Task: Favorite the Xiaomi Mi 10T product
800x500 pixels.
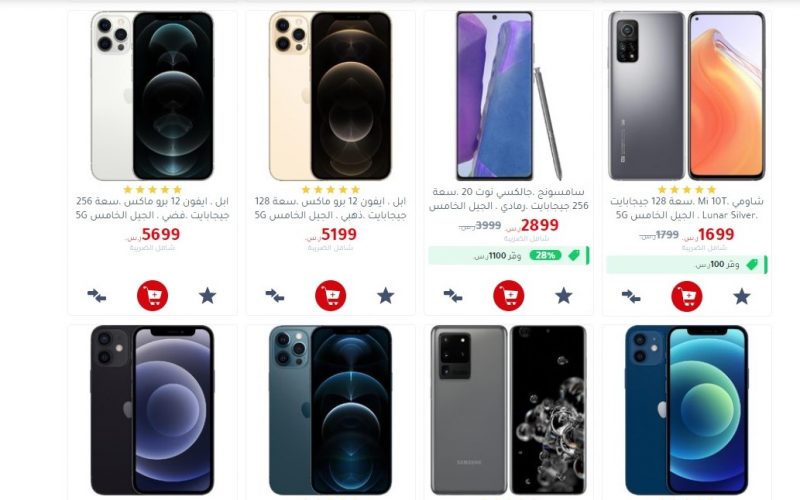Action: (x=742, y=296)
